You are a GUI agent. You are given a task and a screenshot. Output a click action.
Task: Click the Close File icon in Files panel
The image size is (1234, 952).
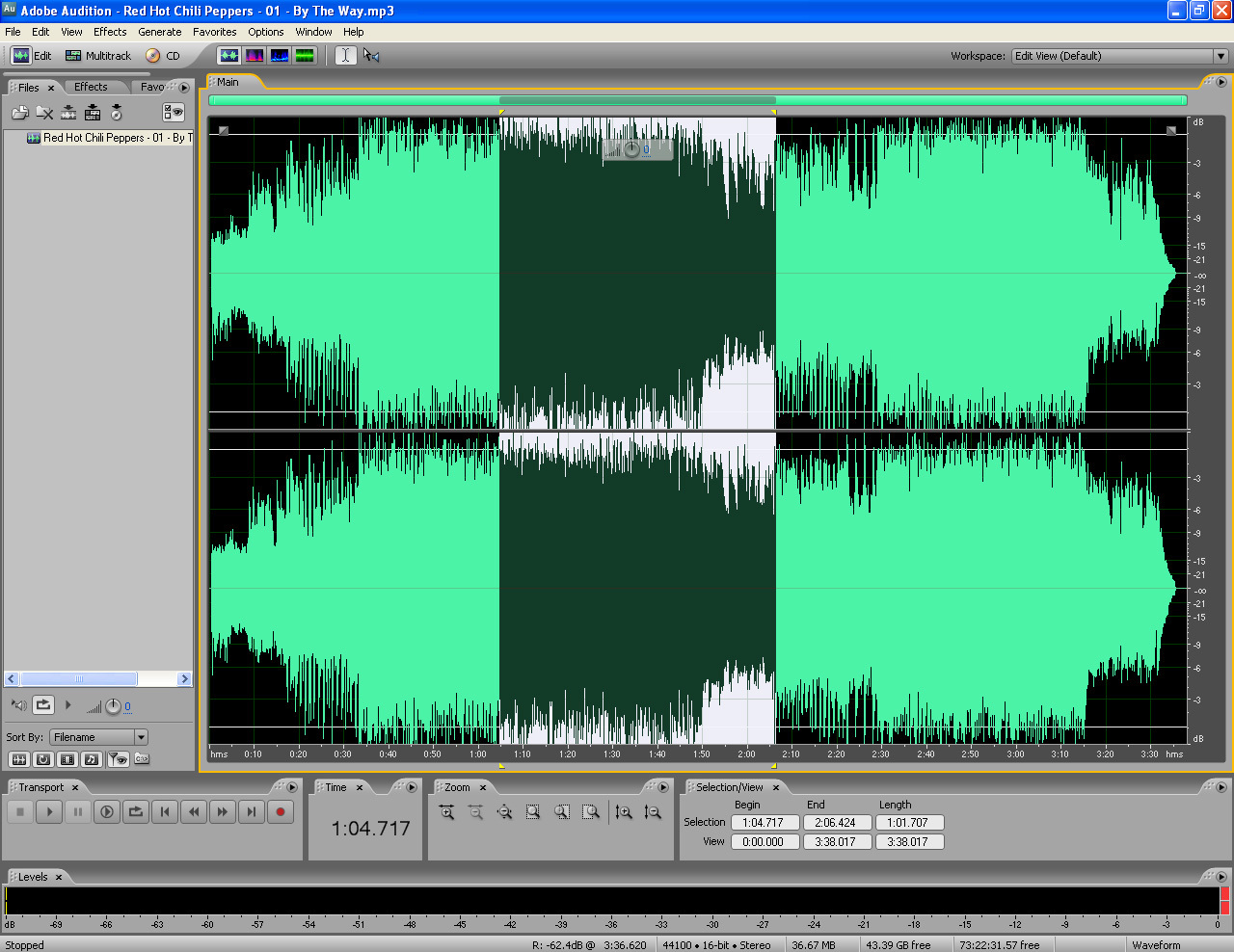pos(44,113)
